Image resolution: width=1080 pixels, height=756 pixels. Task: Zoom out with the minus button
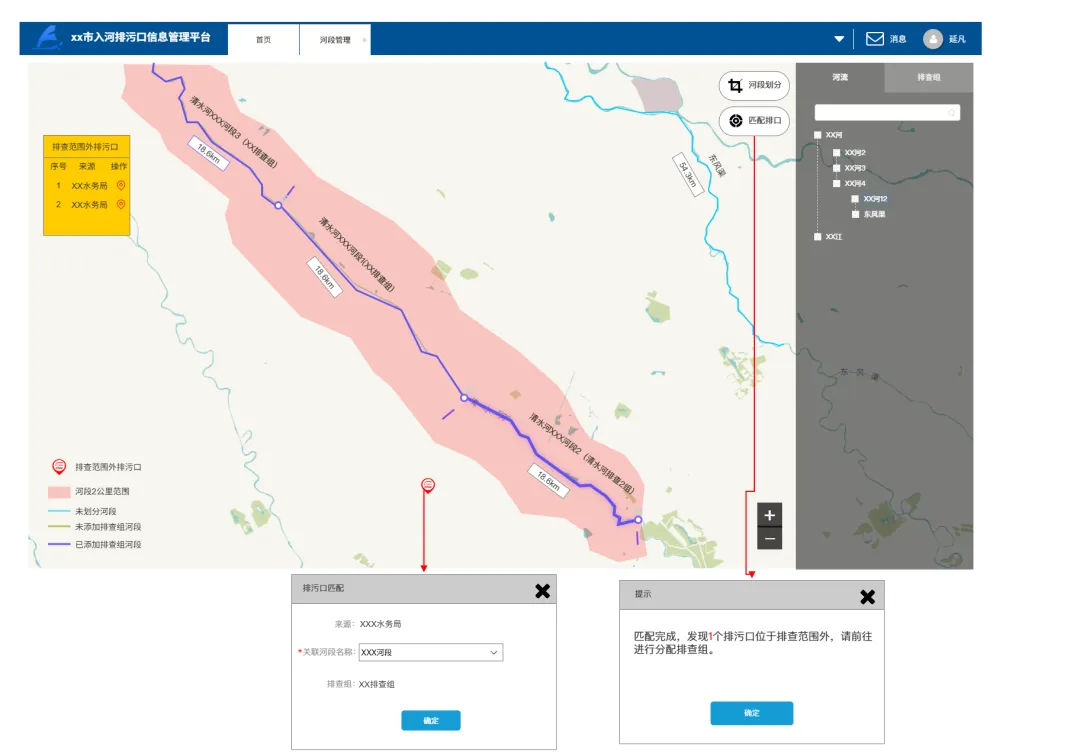tap(769, 538)
